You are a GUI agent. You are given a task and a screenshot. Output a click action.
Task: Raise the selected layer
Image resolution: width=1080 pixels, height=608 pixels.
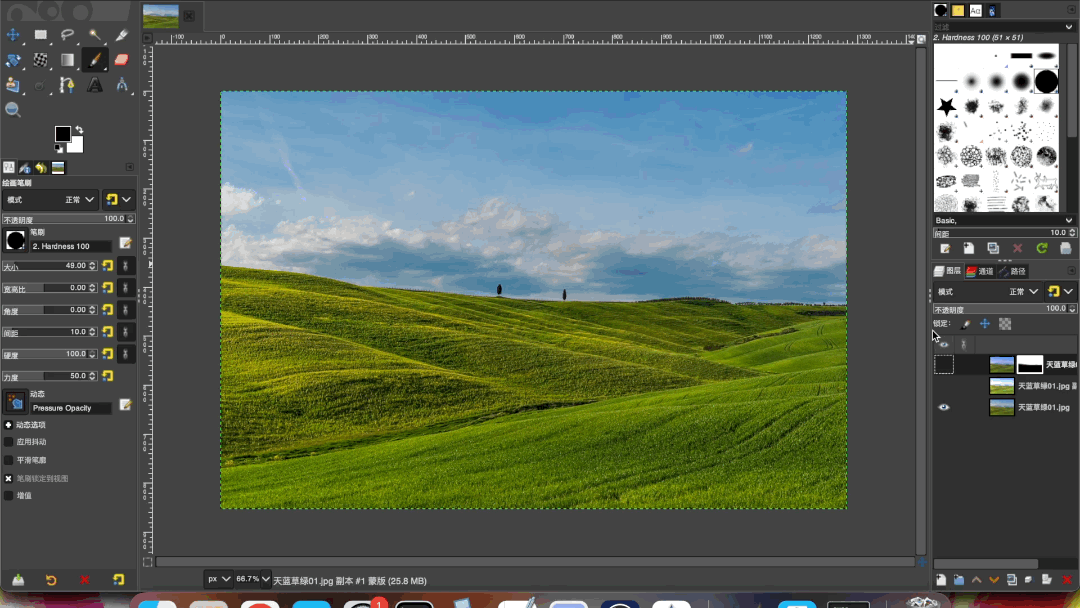[977, 580]
